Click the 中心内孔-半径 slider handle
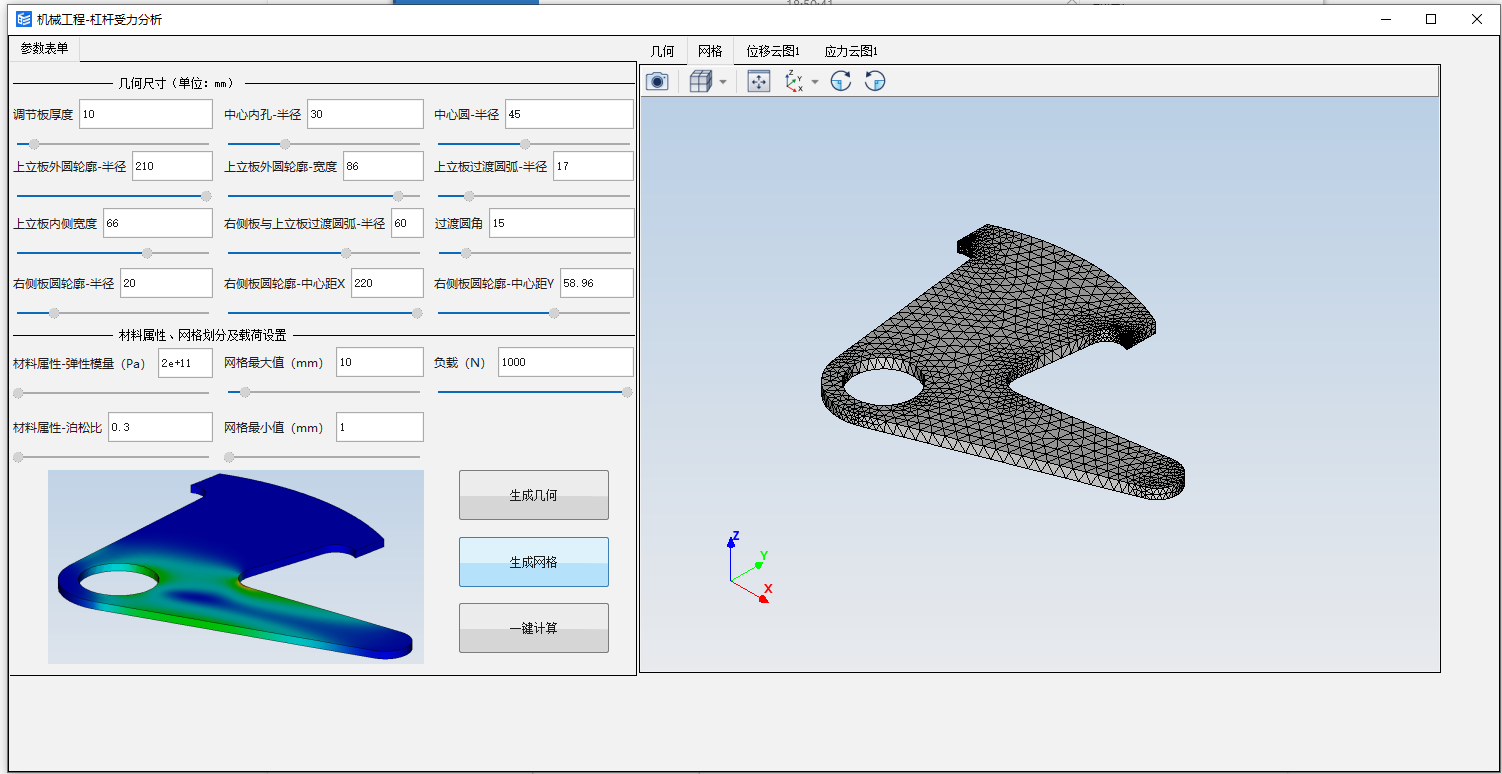 (x=285, y=144)
